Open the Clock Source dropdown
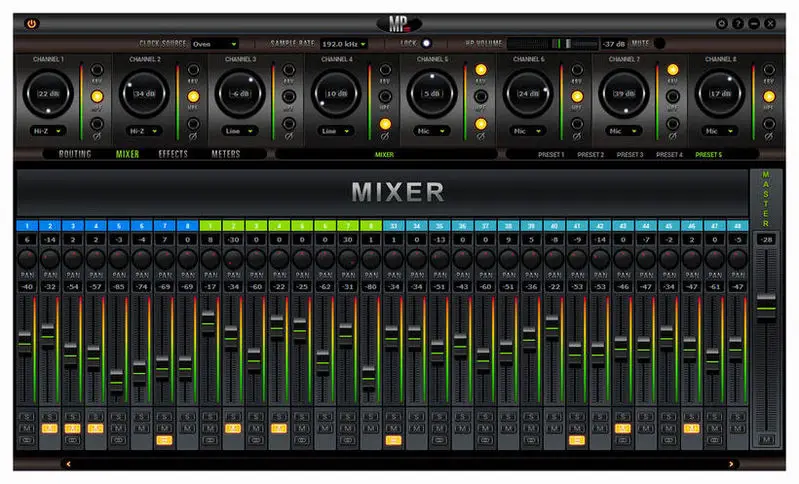Viewport: 799px width, 484px height. [x=214, y=44]
